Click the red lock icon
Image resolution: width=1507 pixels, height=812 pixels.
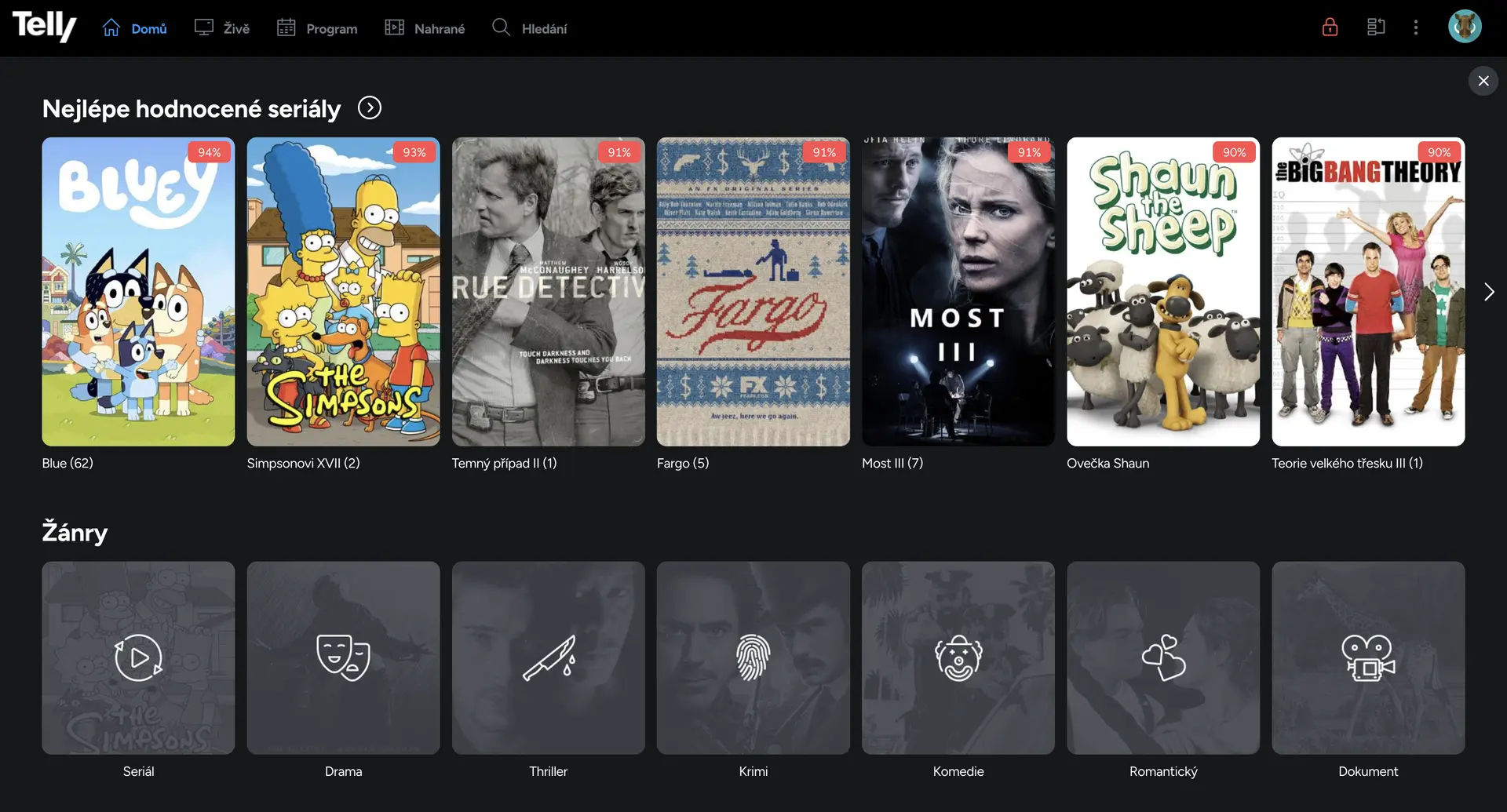[x=1330, y=27]
